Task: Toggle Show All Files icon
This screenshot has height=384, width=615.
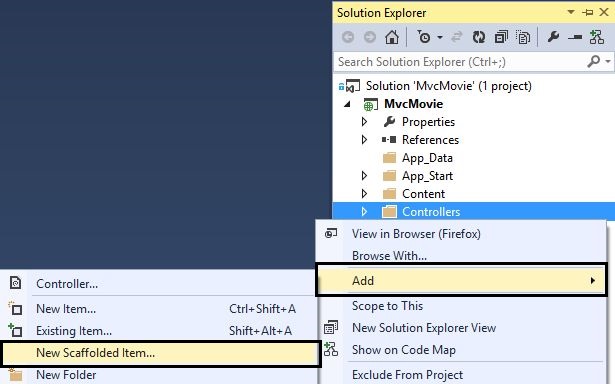Action: point(523,37)
